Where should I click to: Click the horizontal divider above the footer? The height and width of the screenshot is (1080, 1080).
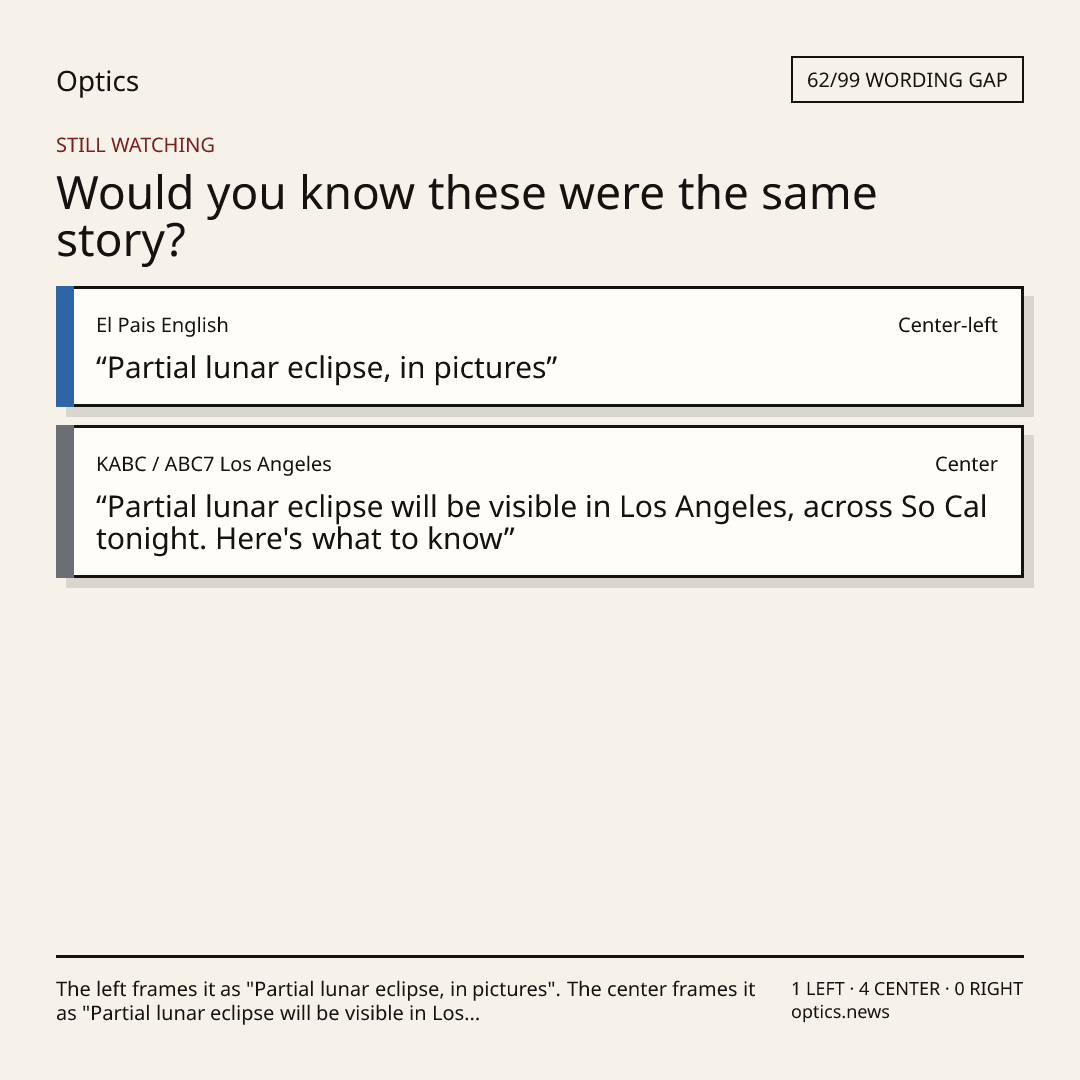540,956
